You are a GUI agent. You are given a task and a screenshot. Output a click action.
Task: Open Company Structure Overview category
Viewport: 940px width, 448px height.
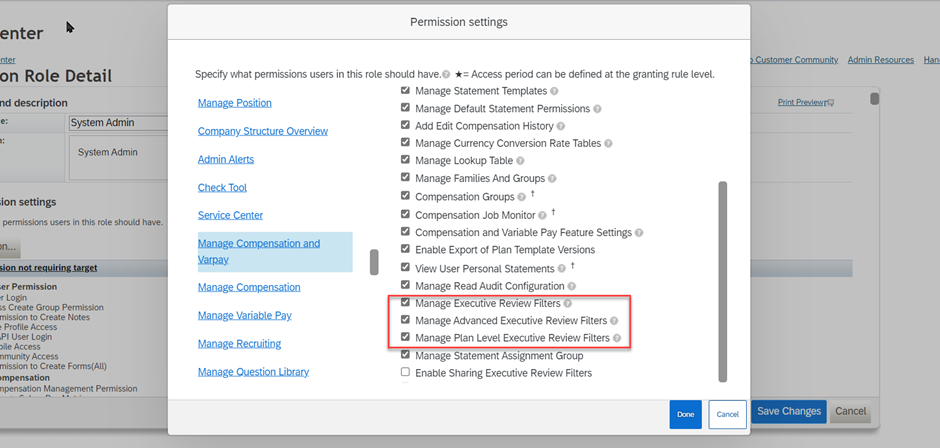point(263,131)
